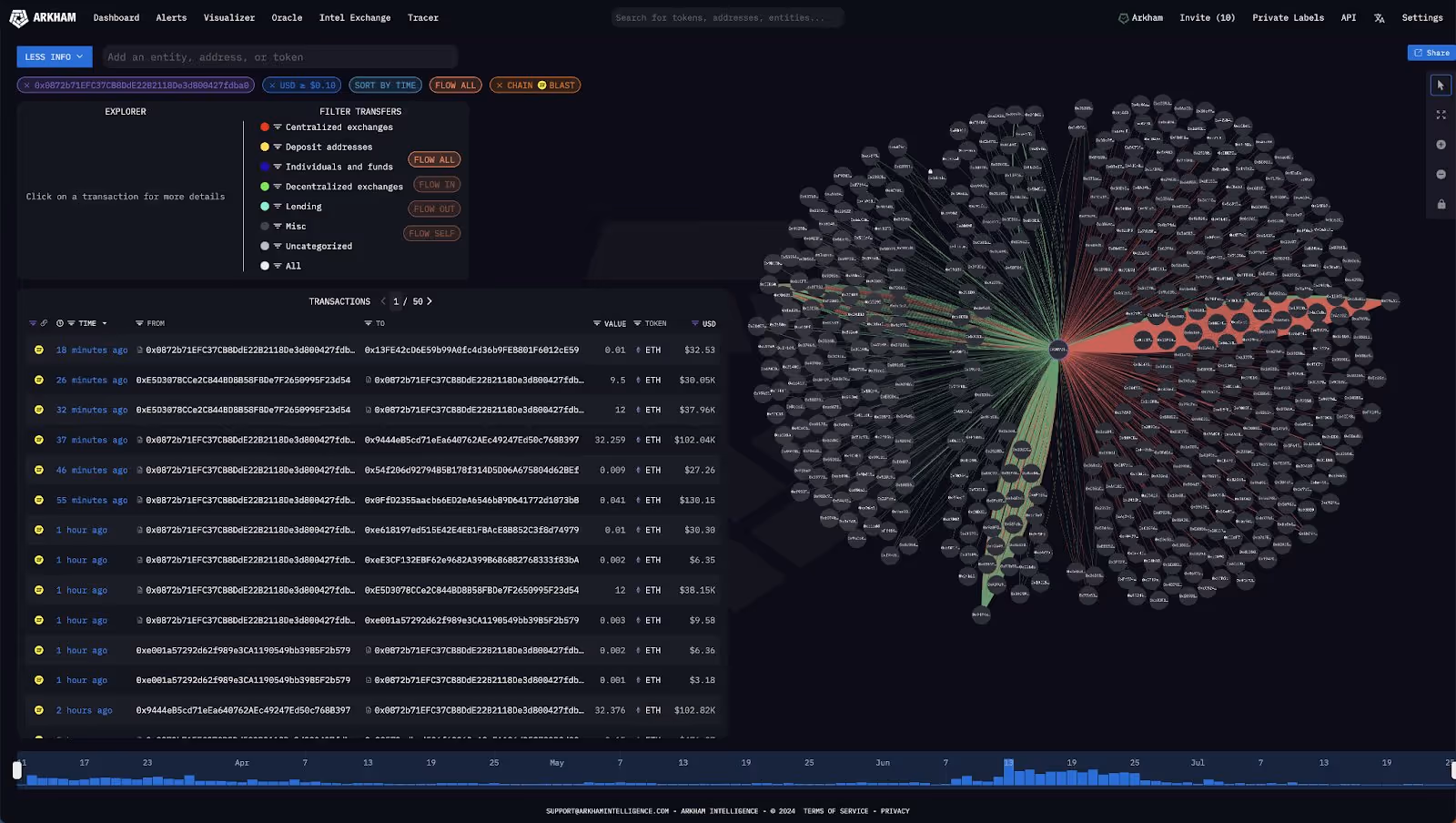The image size is (1456, 823).
Task: Switch to the Visualizer tab
Action: pos(229,18)
